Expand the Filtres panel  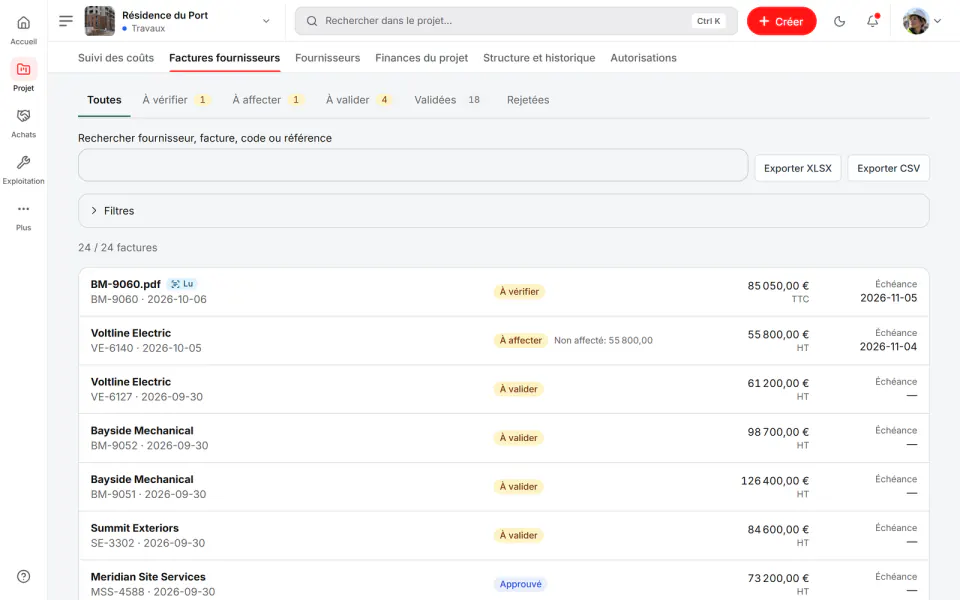pyautogui.click(x=503, y=211)
